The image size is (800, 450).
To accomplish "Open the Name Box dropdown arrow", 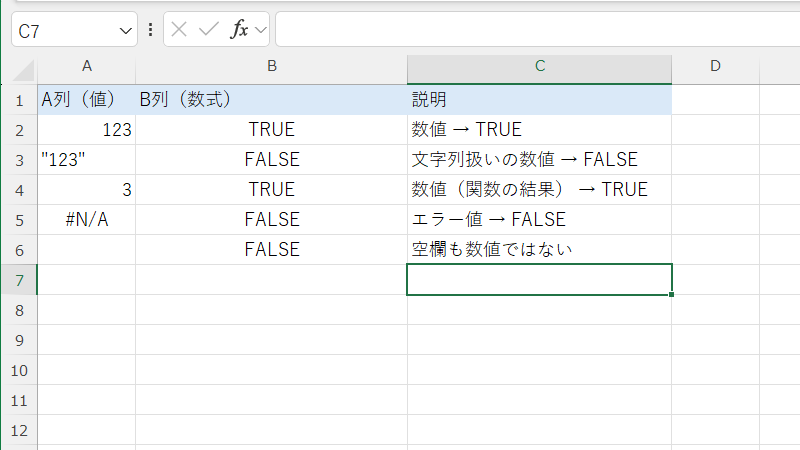I will (126, 31).
